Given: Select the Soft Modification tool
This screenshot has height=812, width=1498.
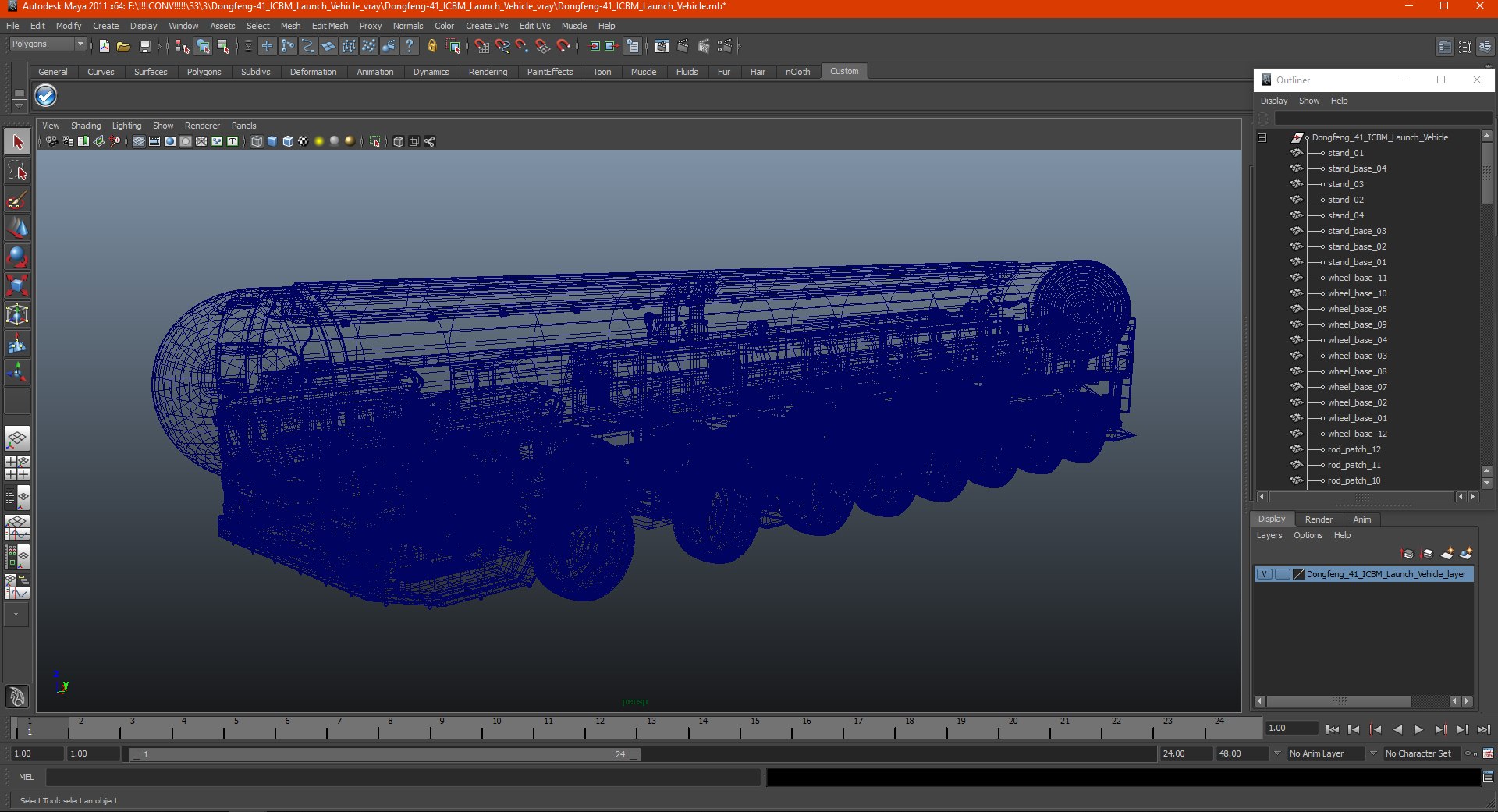Looking at the screenshot, I should click(17, 343).
